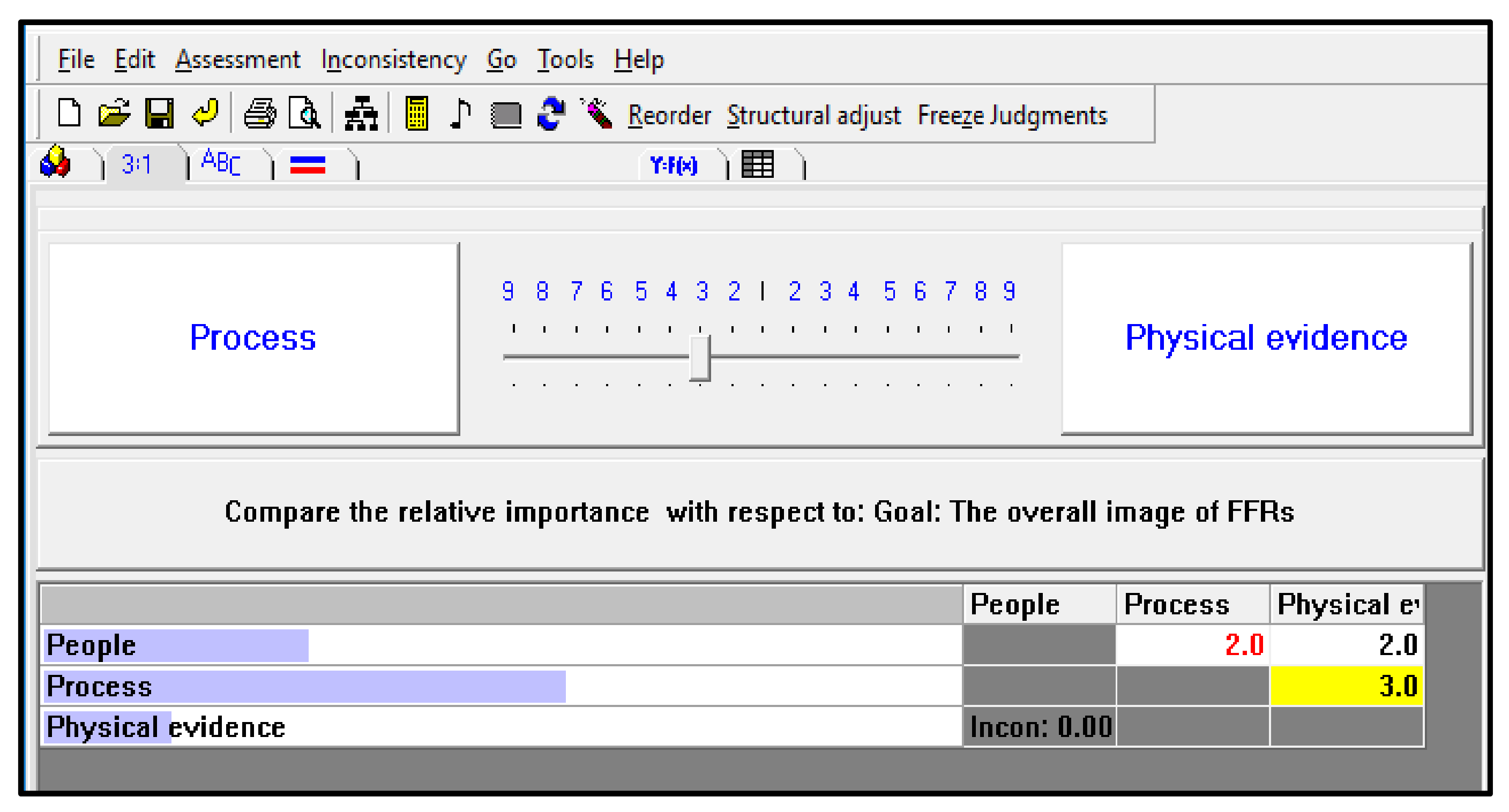Click Freeze Judgments in toolbar
The width and height of the screenshot is (1509, 812).
pos(1012,115)
